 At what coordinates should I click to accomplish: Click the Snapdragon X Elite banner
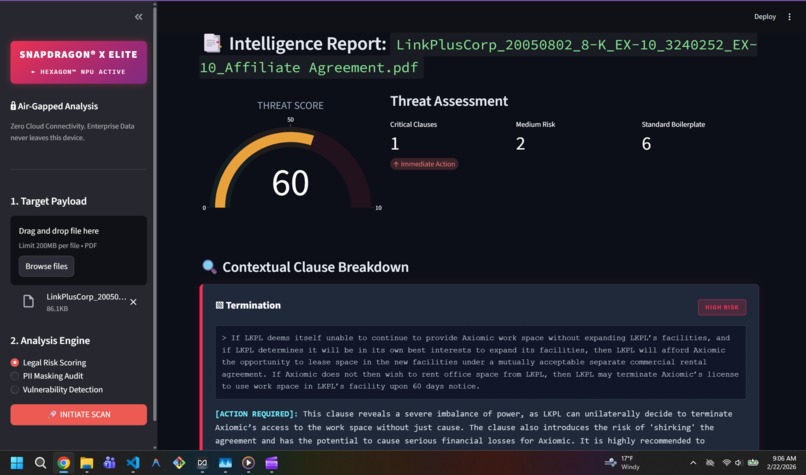tap(79, 62)
